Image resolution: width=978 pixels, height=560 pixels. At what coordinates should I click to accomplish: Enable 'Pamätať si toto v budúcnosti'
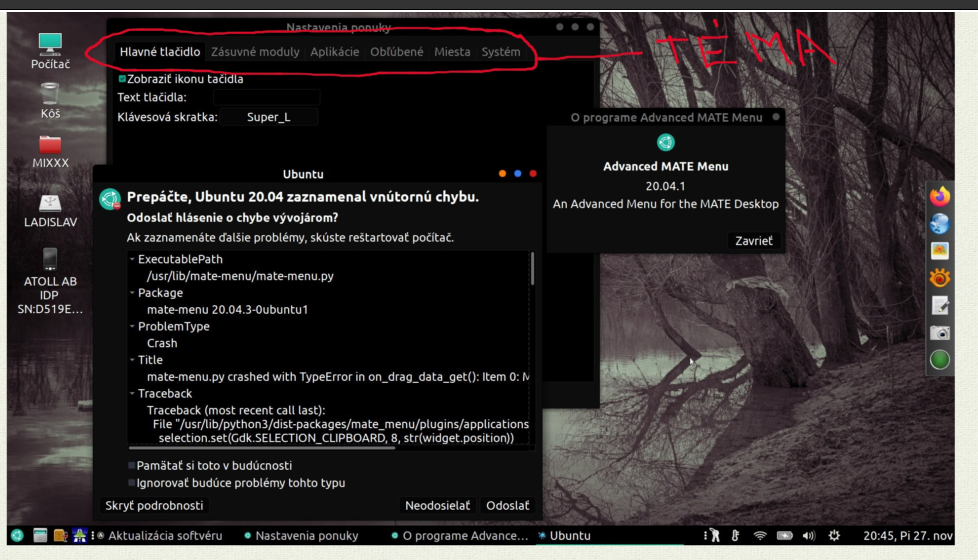pyautogui.click(x=132, y=465)
